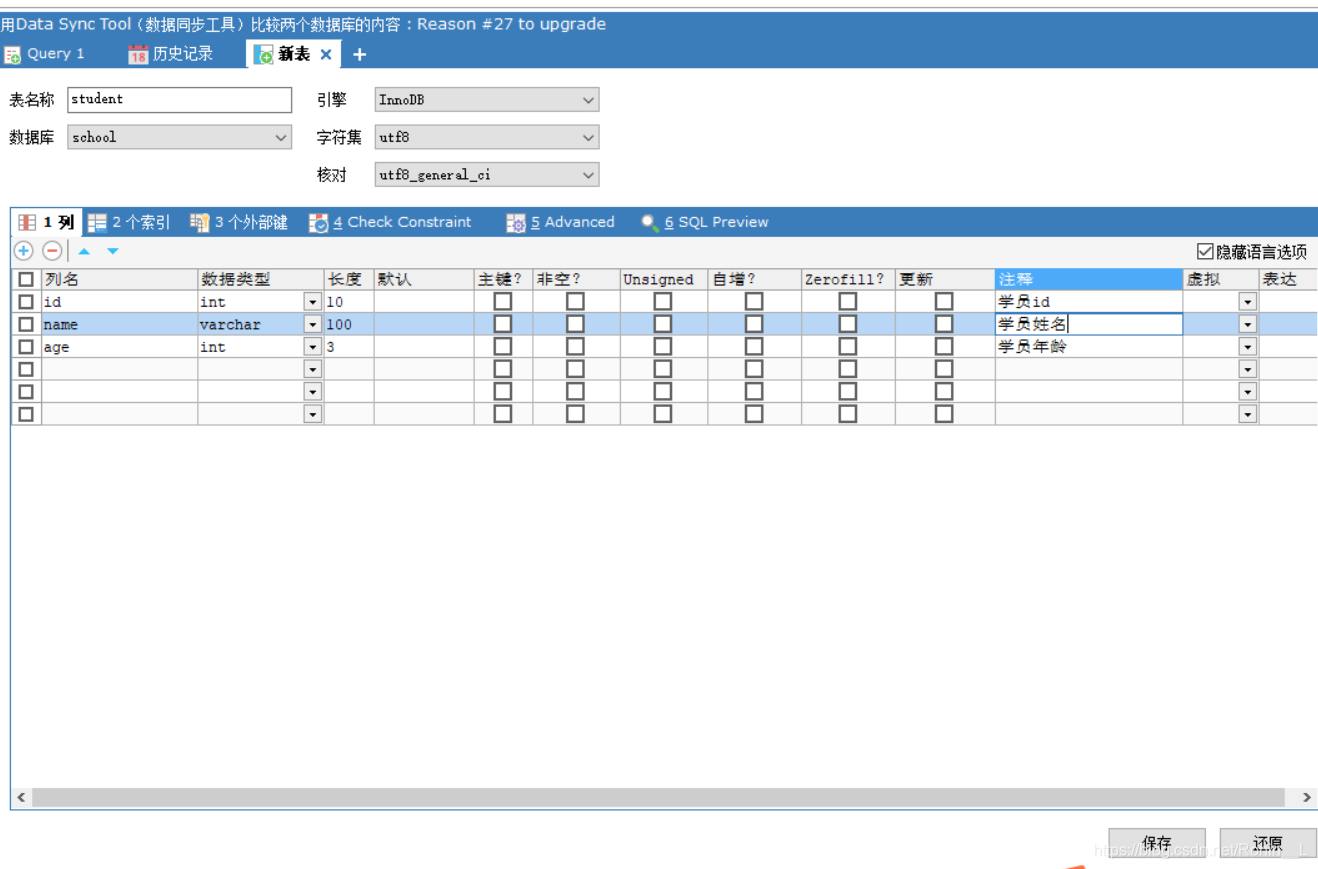
Task: Click the 学员id comment cell
Action: [x=1089, y=301]
